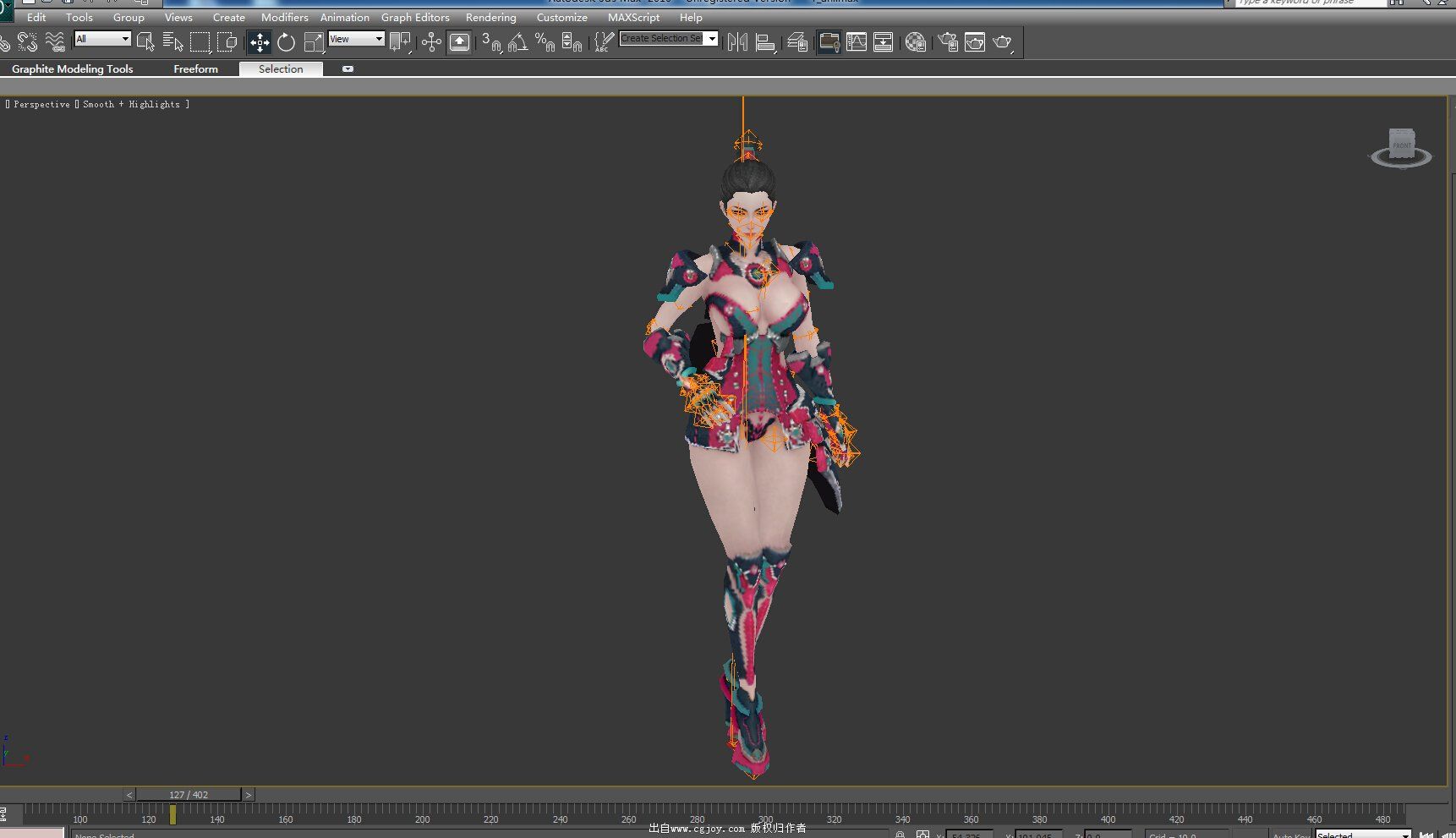1456x838 pixels.
Task: Click the Bind to Space Warp icon
Action: (55, 41)
